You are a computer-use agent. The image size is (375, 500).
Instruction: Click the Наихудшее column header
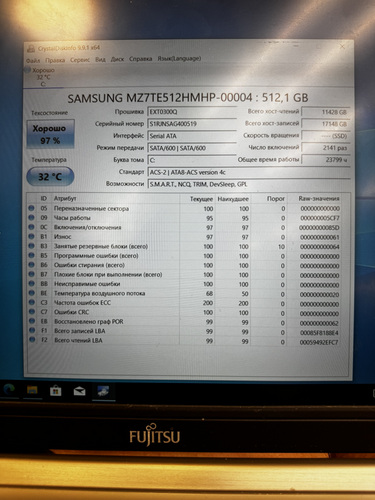point(233,199)
